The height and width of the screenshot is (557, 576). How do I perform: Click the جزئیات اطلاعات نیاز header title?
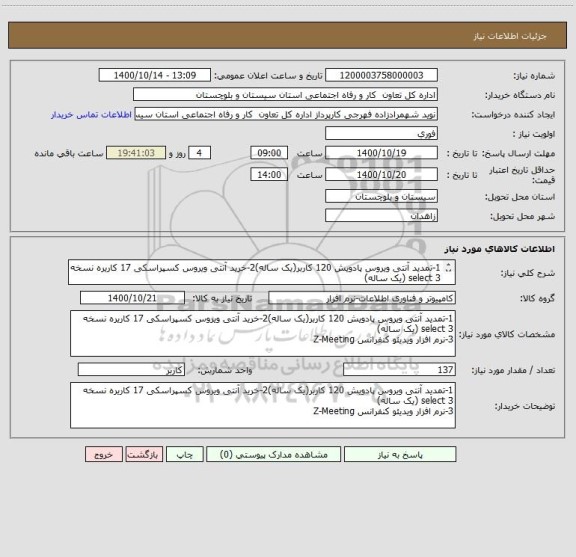coord(510,36)
